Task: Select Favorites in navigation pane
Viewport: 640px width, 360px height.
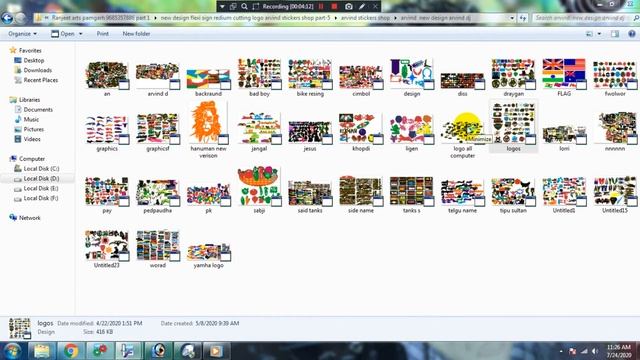Action: (x=30, y=51)
